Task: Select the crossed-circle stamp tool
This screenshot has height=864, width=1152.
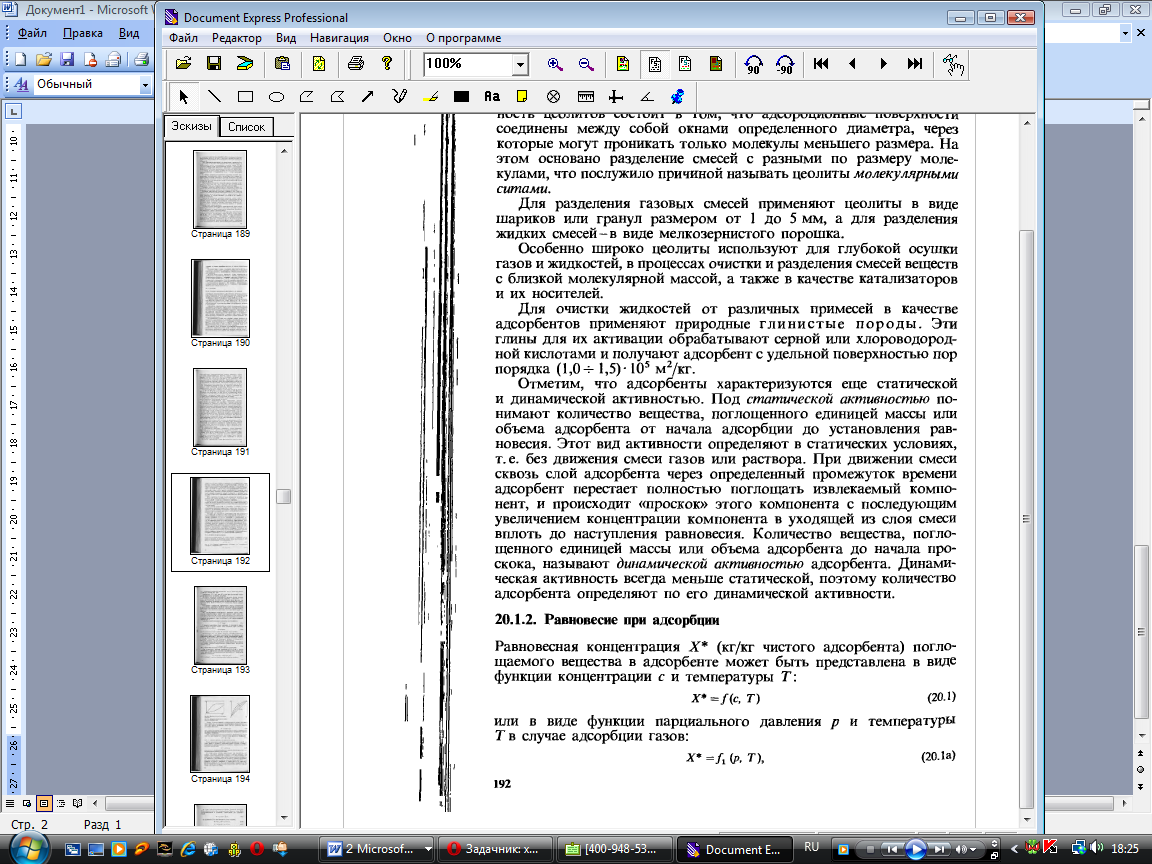Action: [554, 96]
